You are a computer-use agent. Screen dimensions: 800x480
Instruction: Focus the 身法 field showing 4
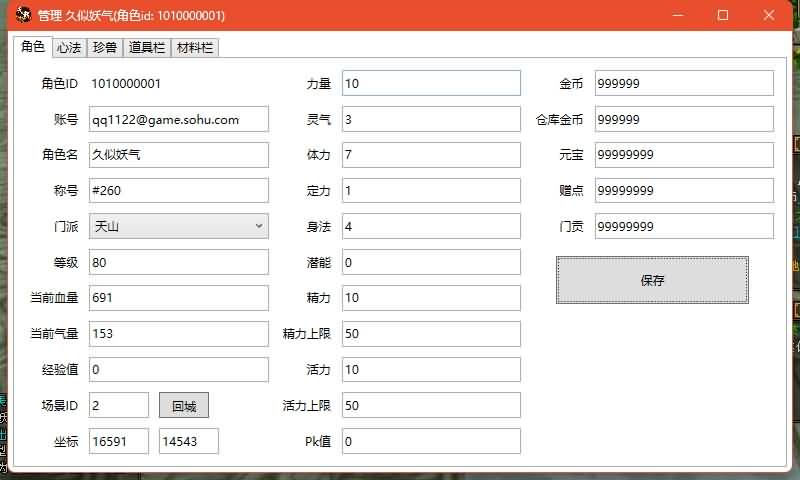[x=431, y=226]
